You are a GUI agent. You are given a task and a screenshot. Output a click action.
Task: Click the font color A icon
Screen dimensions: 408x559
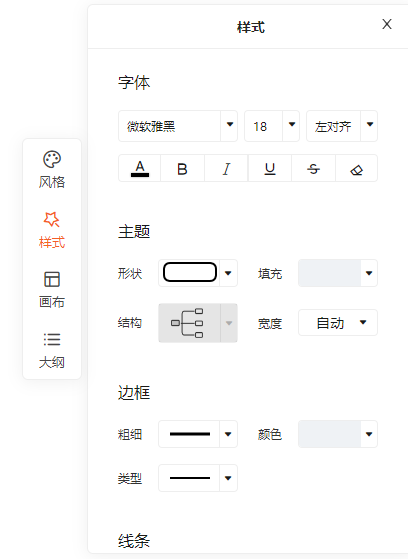(140, 168)
